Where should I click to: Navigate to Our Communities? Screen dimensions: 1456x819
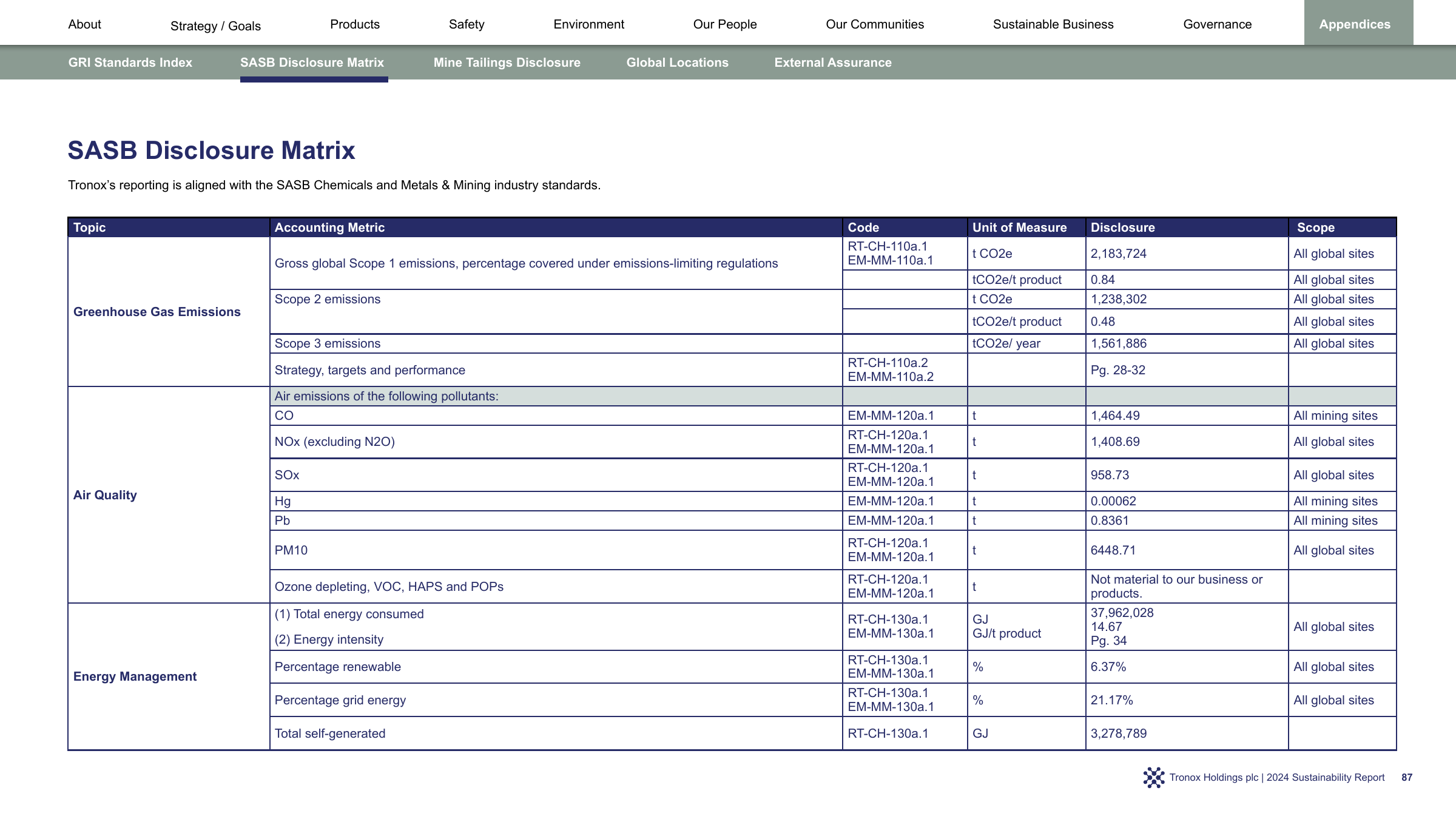coord(875,24)
